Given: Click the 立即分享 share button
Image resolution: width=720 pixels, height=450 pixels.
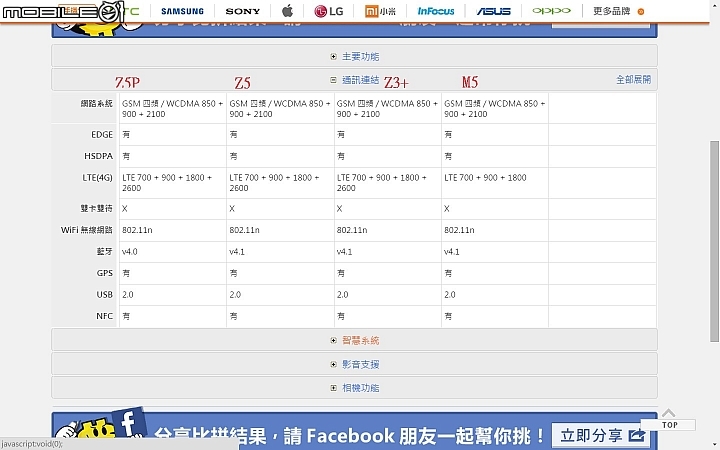Looking at the screenshot, I should 601,434.
